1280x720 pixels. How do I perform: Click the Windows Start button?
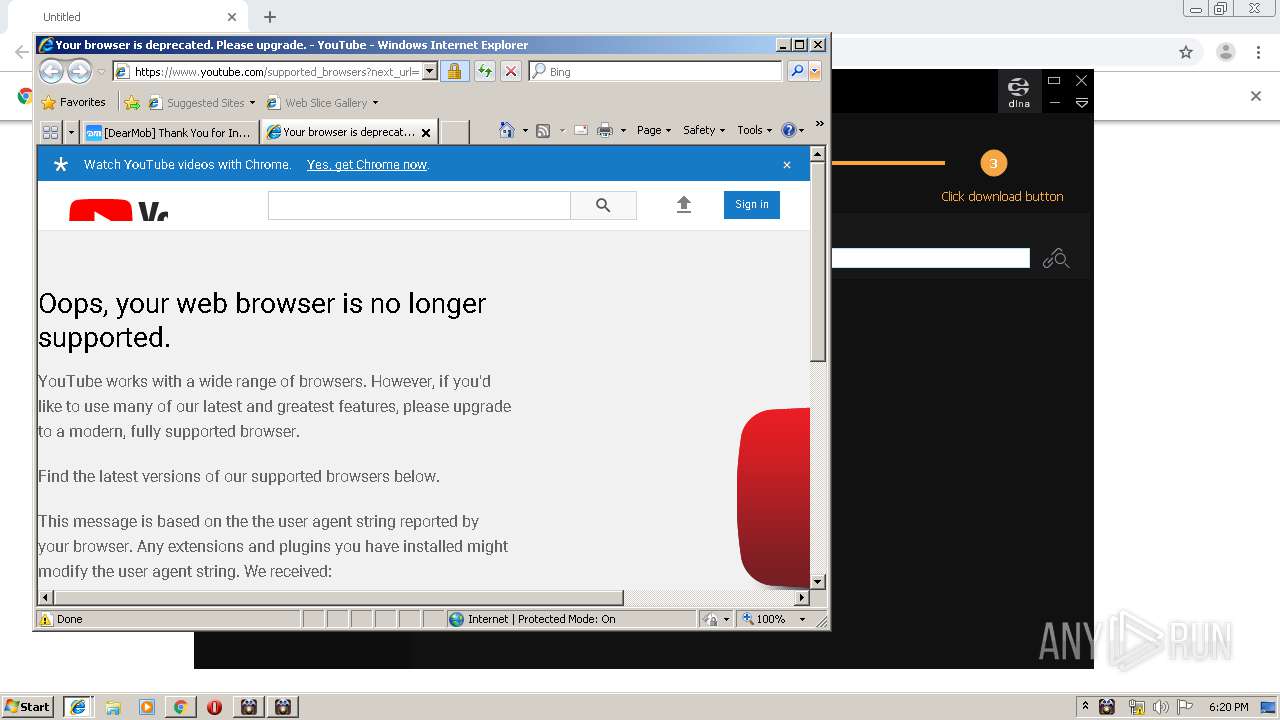tap(28, 707)
